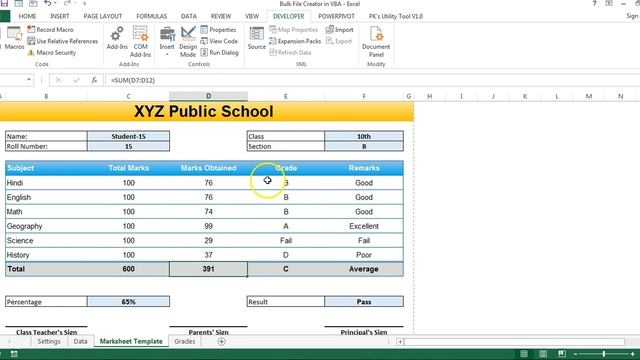This screenshot has height=360, width=640.
Task: Select History remarks cell Poor
Action: click(364, 255)
